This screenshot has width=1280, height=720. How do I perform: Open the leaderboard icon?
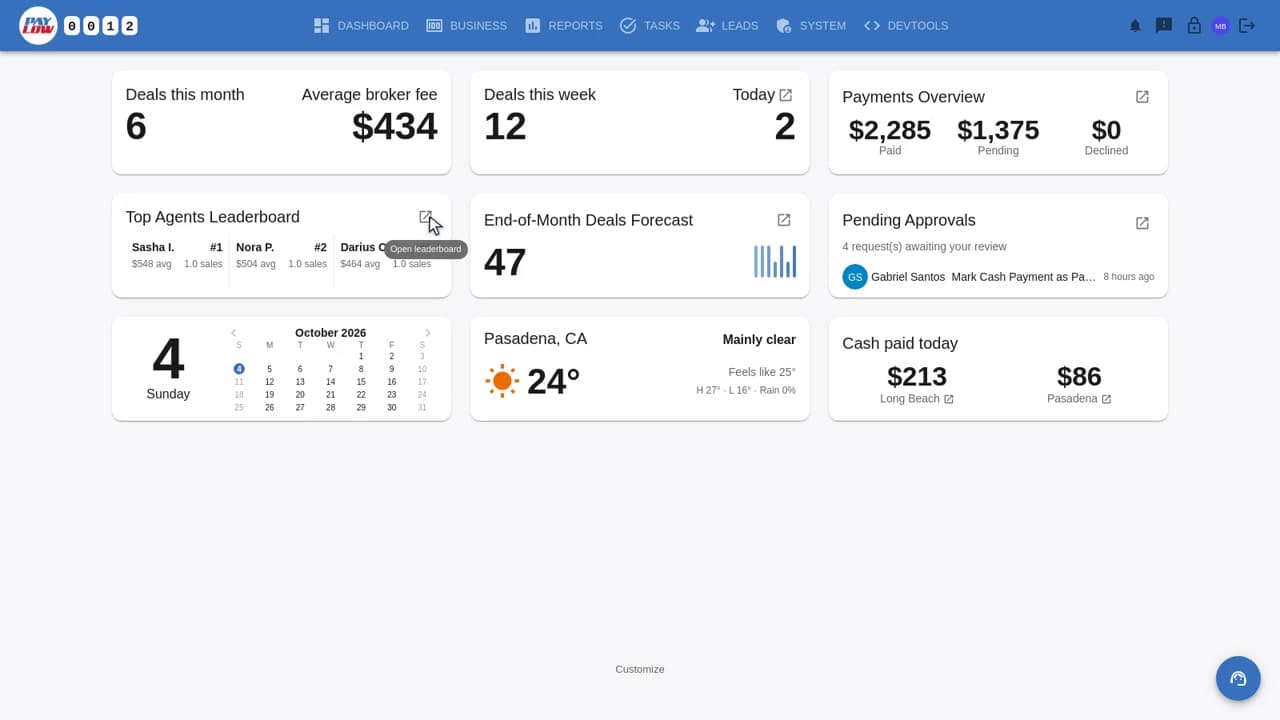point(426,217)
